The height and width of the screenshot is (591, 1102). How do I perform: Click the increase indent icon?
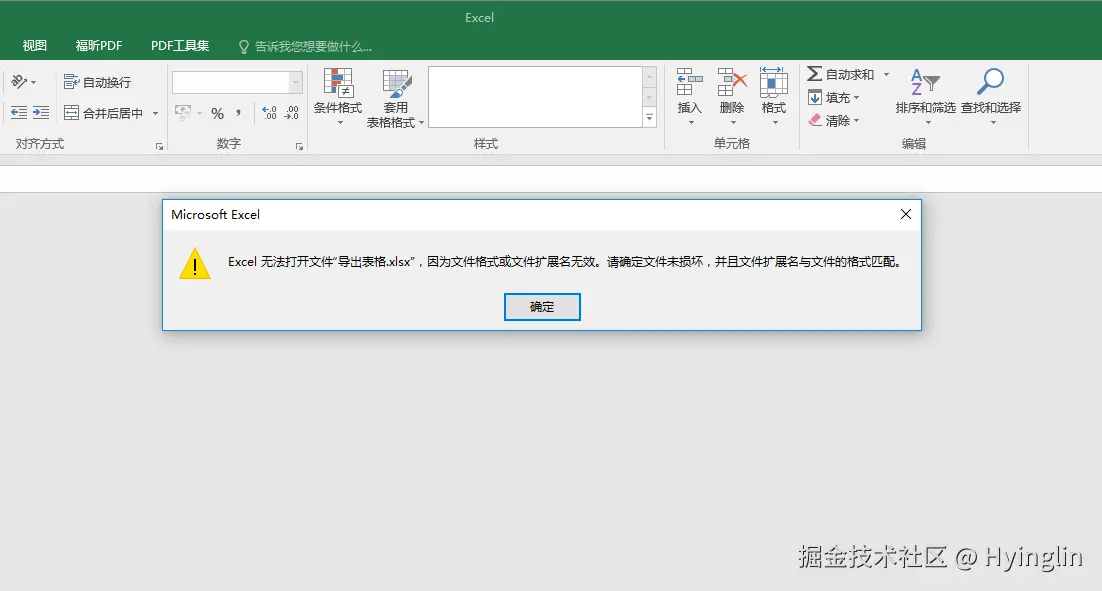[x=41, y=112]
